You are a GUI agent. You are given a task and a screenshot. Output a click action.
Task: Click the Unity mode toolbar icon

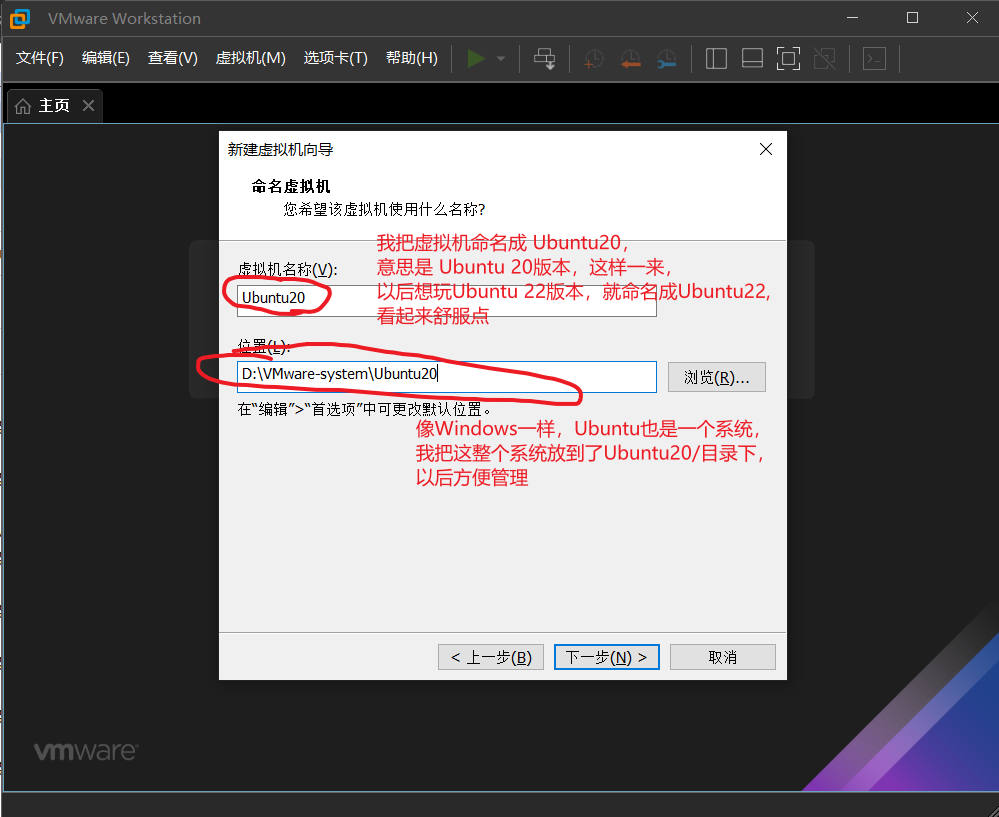tap(824, 59)
